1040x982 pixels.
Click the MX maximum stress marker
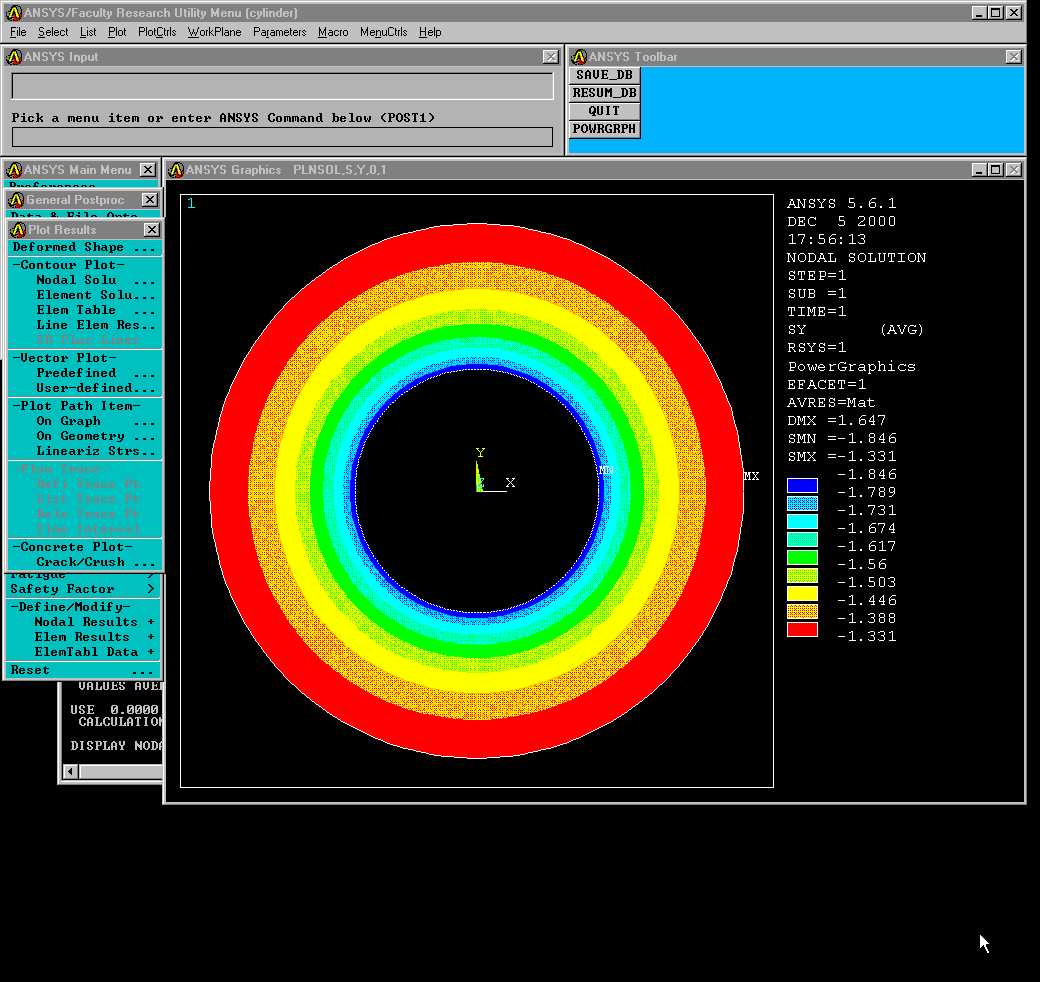coord(751,476)
